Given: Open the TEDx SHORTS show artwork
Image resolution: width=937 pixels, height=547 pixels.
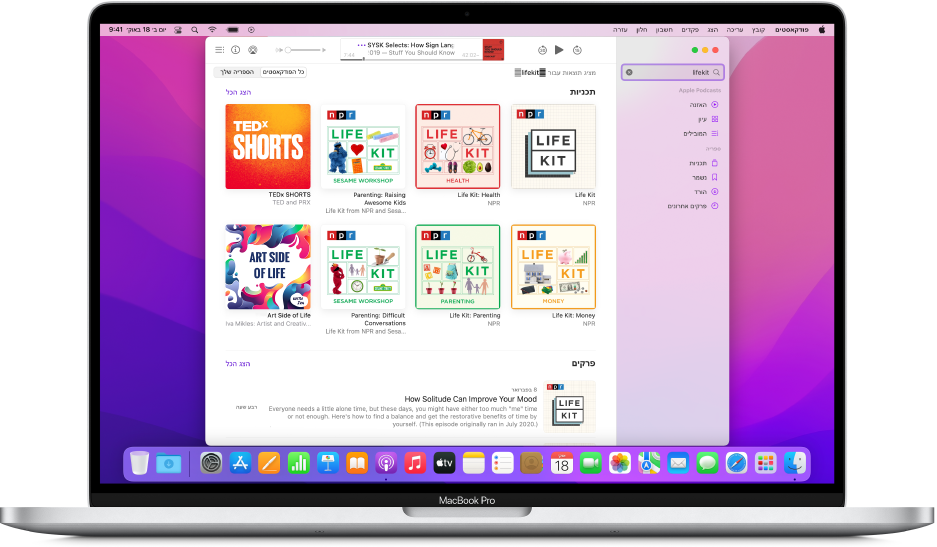Looking at the screenshot, I should pyautogui.click(x=268, y=146).
